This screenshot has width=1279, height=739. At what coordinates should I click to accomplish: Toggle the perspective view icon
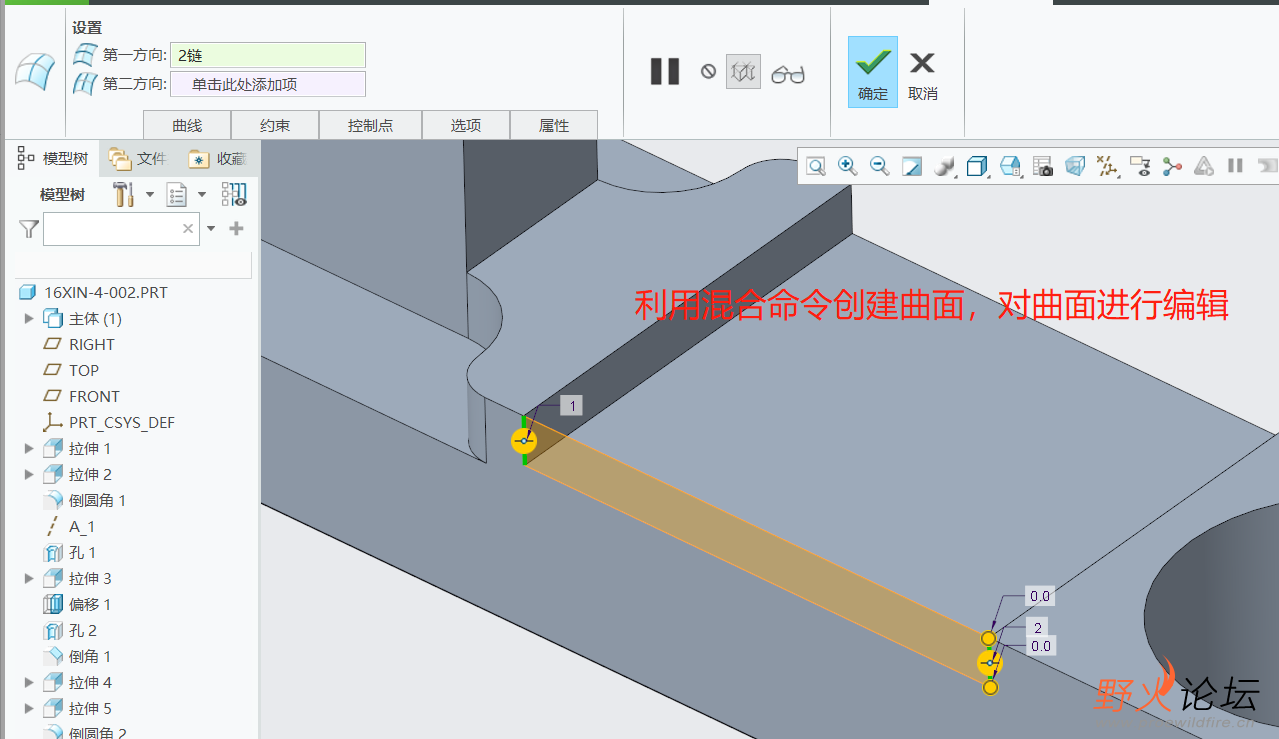[x=1075, y=166]
